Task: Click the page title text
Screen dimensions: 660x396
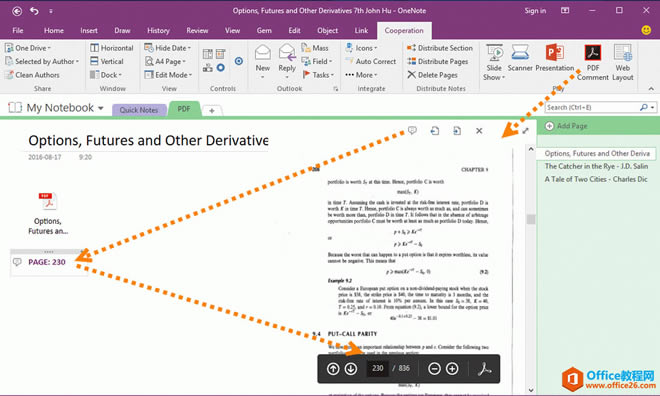Action: [148, 141]
